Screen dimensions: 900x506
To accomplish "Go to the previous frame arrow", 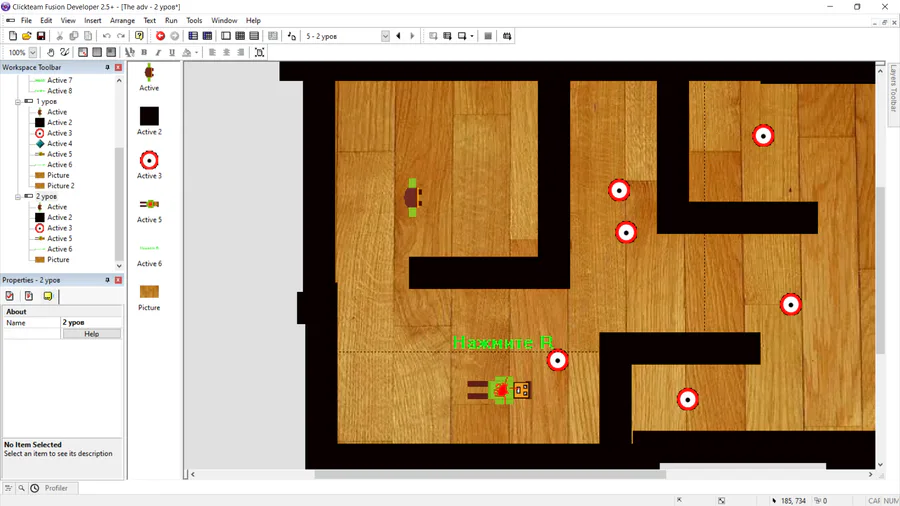I will click(x=398, y=36).
